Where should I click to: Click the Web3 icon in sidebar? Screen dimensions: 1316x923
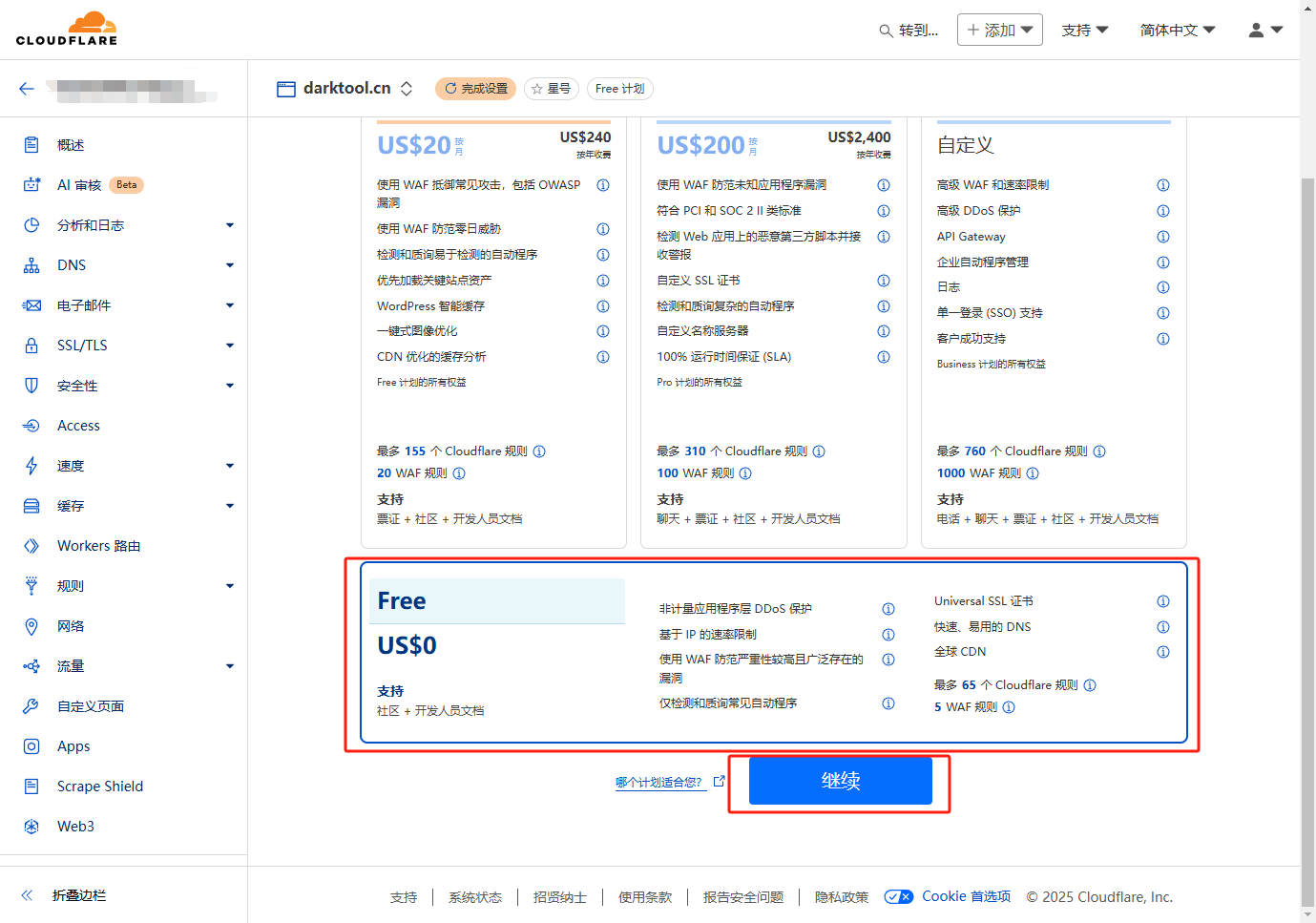31,827
